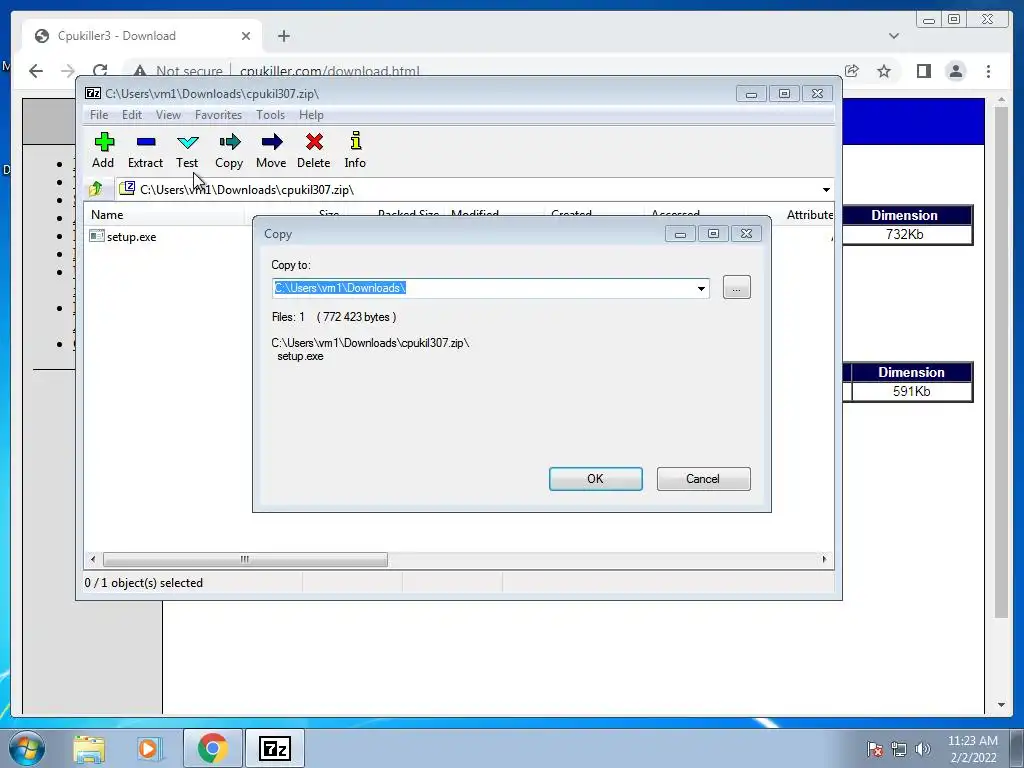Open Chrome profile avatar
The image size is (1024, 768).
[x=956, y=71]
